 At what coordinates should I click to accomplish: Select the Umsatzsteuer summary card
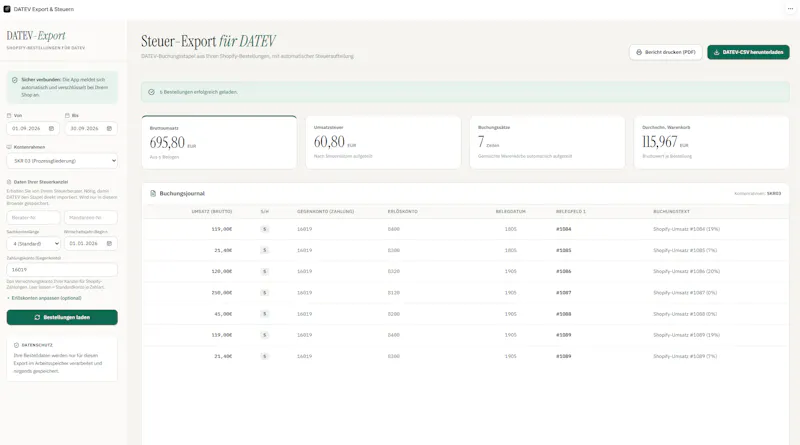[x=383, y=142]
